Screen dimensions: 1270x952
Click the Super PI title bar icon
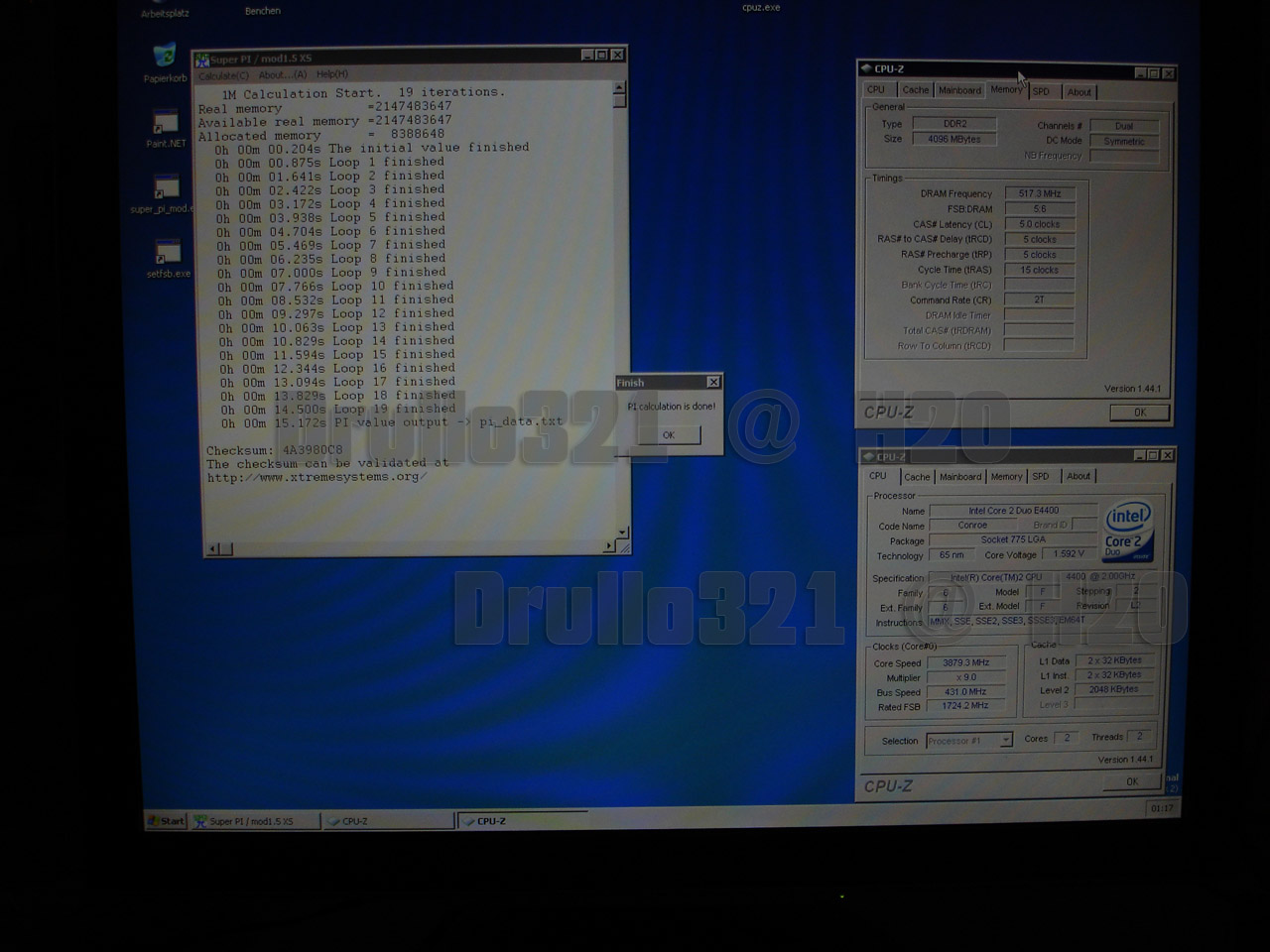point(202,59)
